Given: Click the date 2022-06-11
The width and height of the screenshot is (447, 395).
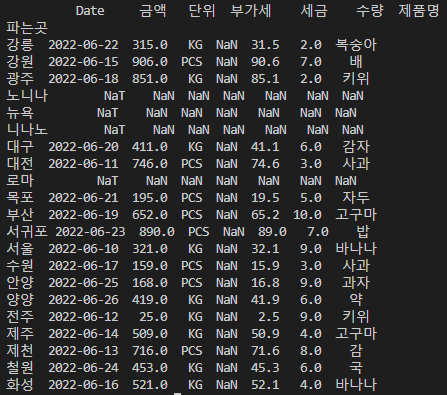Looking at the screenshot, I should (83, 164).
